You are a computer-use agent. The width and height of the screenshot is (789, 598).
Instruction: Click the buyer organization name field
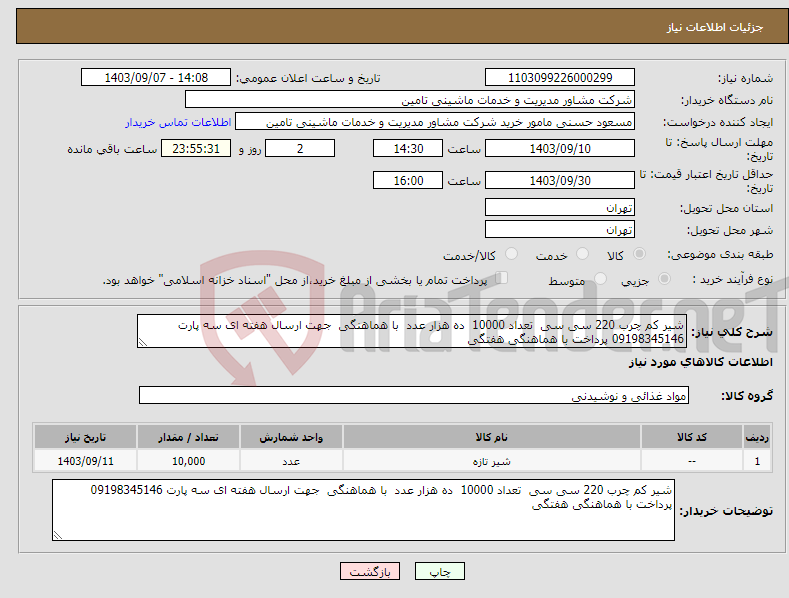(x=410, y=100)
